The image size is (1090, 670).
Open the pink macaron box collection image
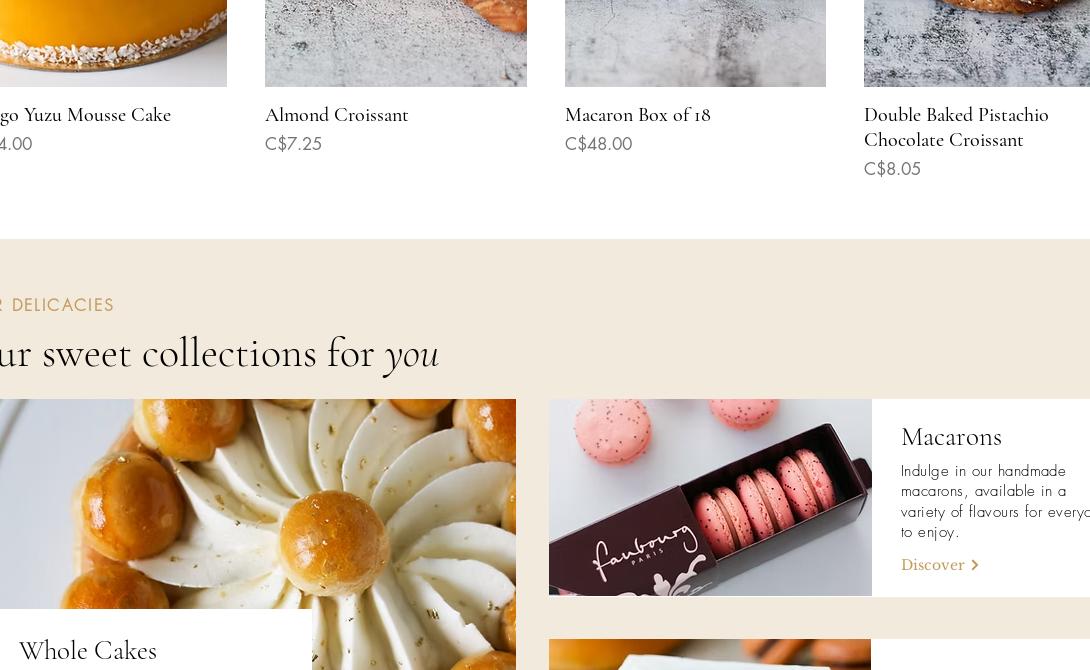tap(710, 497)
